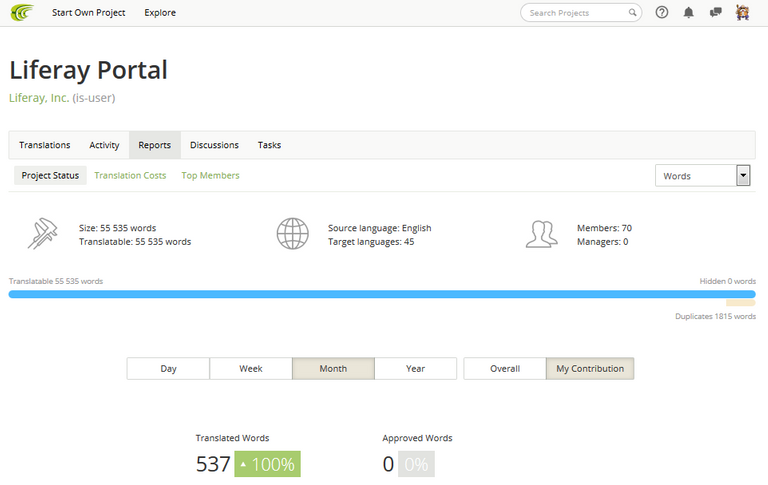The width and height of the screenshot is (768, 485).
Task: Select the Week period toggle
Action: (251, 368)
